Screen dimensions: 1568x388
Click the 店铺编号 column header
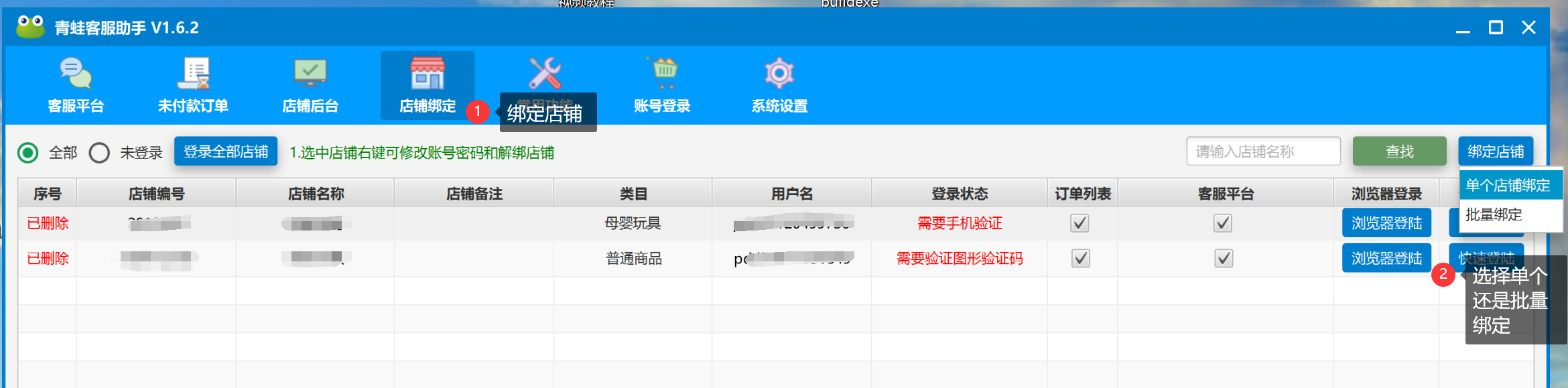click(x=156, y=194)
